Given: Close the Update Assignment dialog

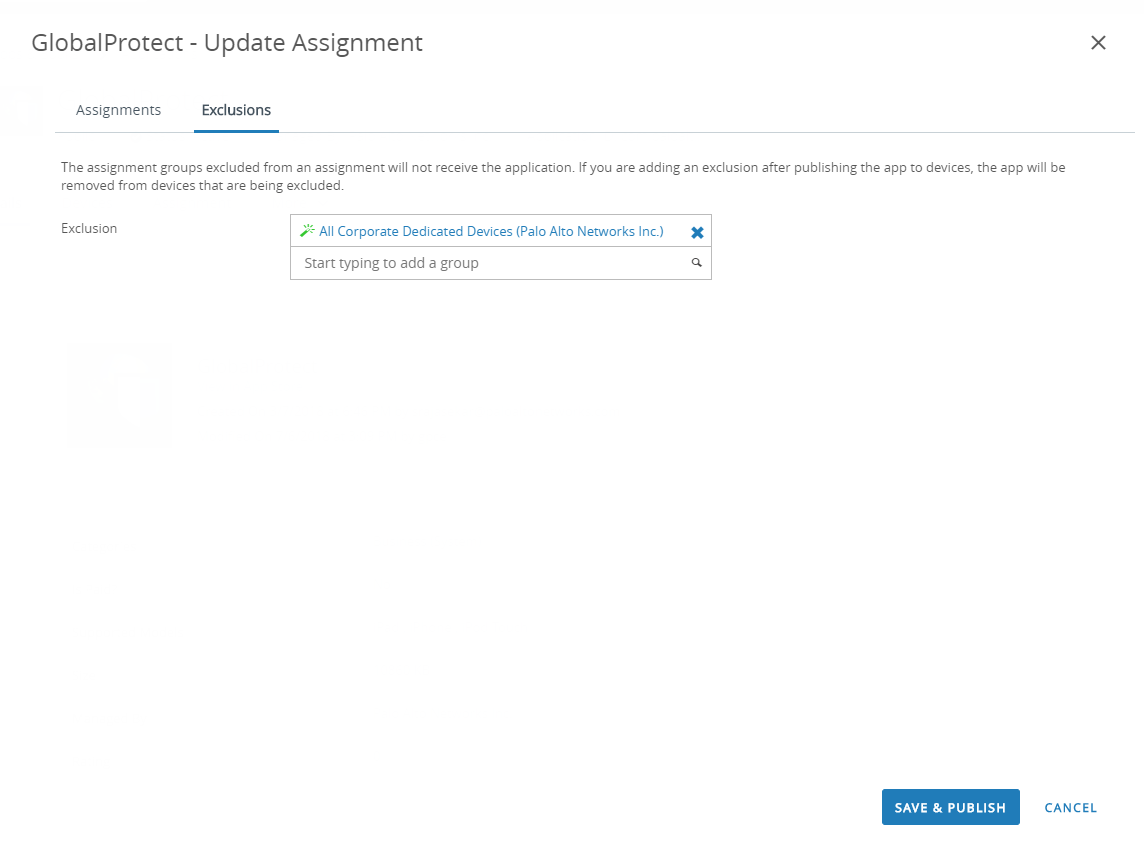Looking at the screenshot, I should 1097,43.
